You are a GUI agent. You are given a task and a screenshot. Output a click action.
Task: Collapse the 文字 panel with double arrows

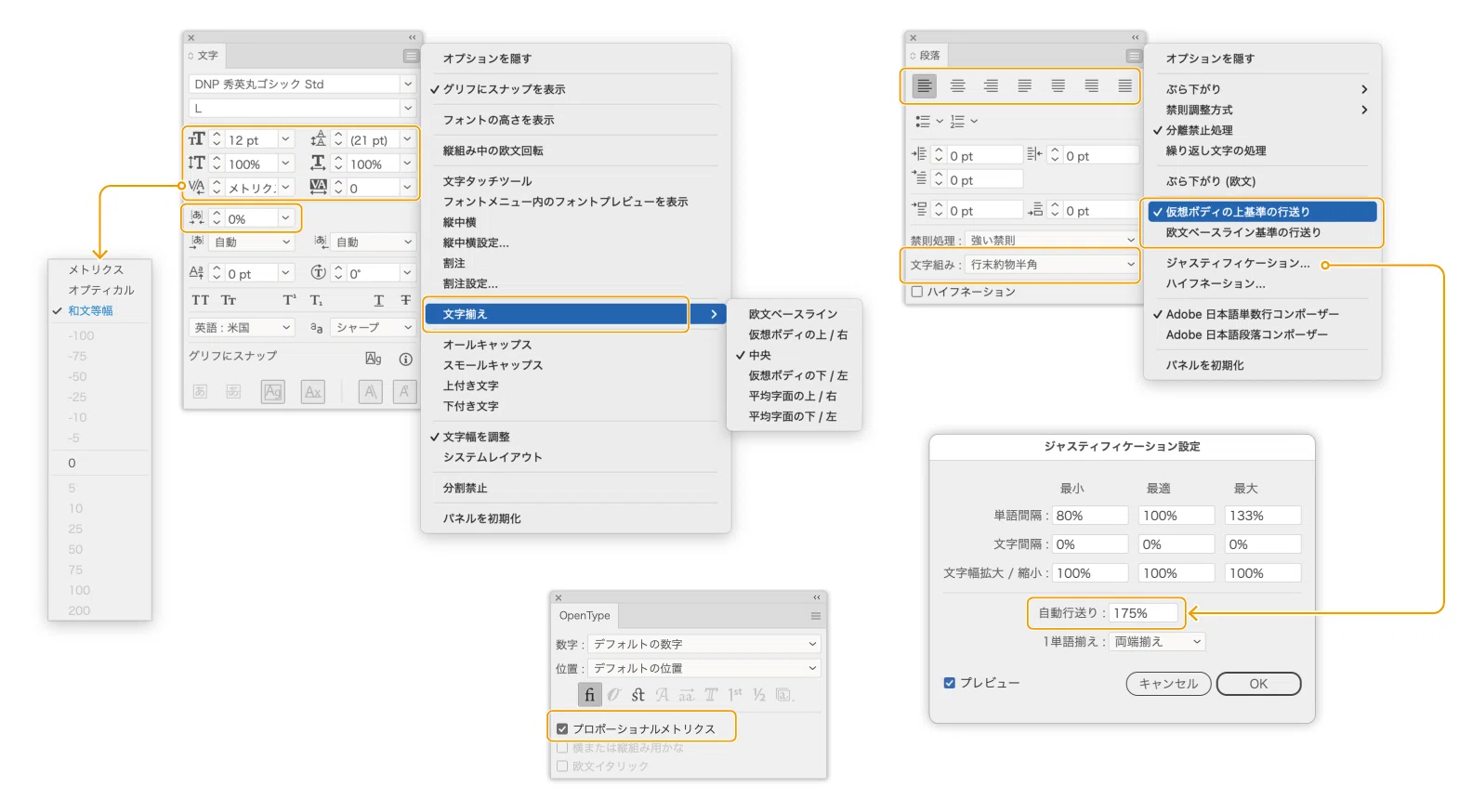(412, 38)
